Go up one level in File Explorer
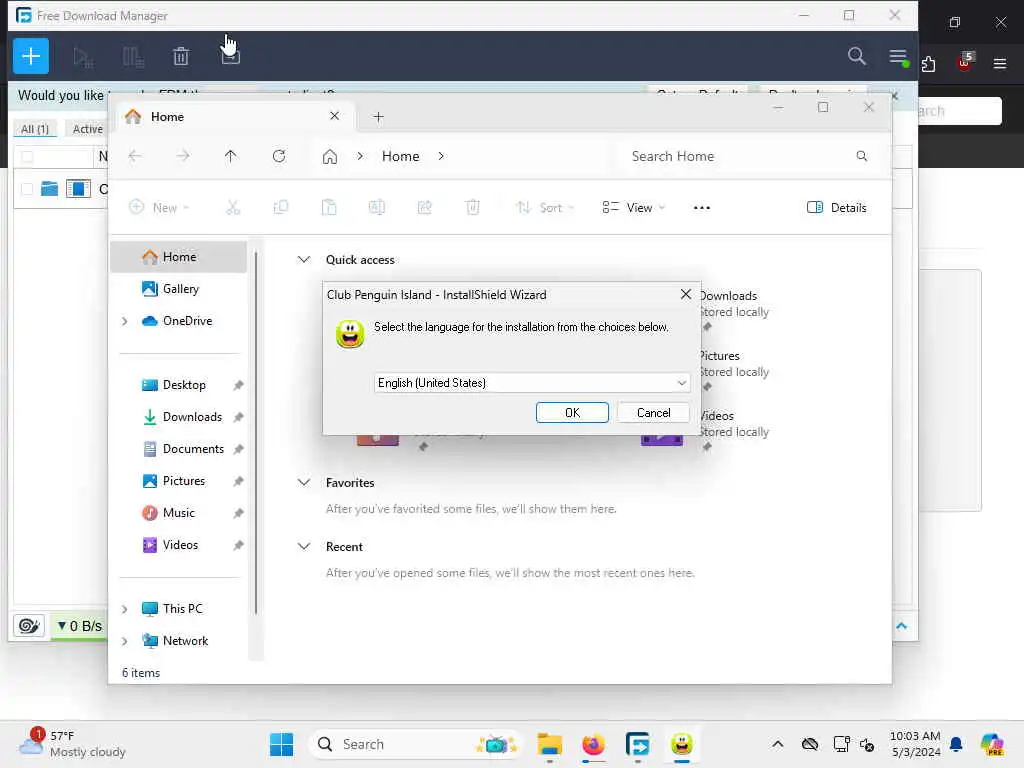This screenshot has height=768, width=1024. click(231, 156)
